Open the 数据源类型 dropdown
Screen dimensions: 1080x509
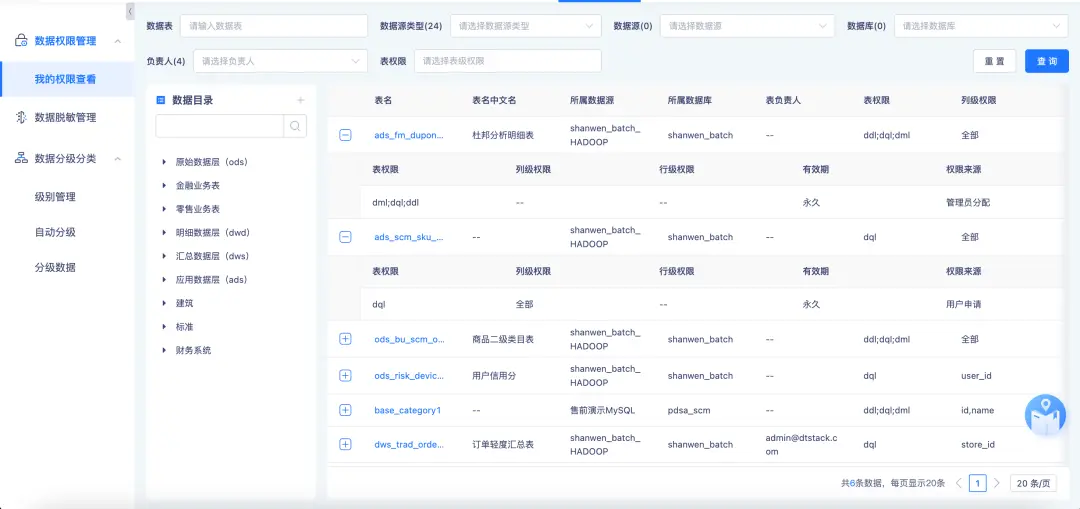526,26
